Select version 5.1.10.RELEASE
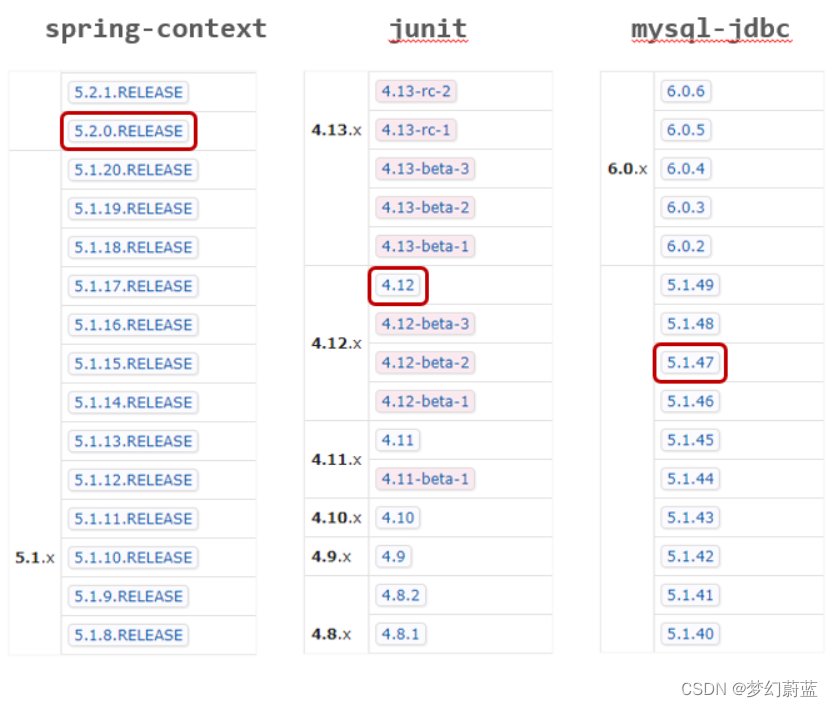The height and width of the screenshot is (707, 833). coord(133,557)
